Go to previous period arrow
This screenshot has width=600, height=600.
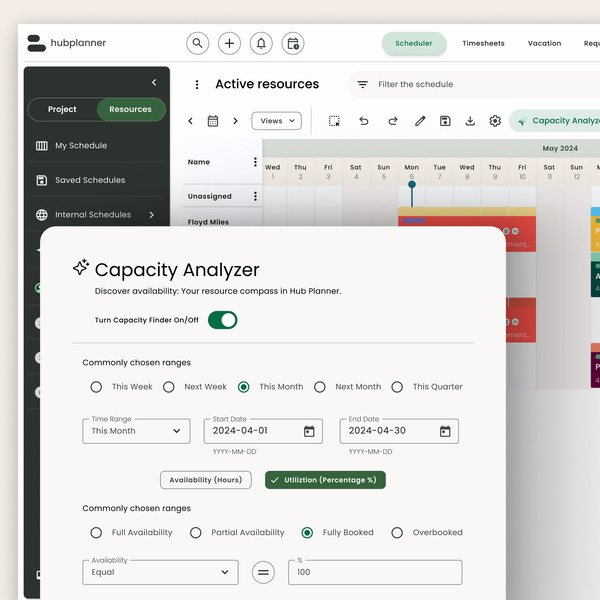tap(191, 121)
